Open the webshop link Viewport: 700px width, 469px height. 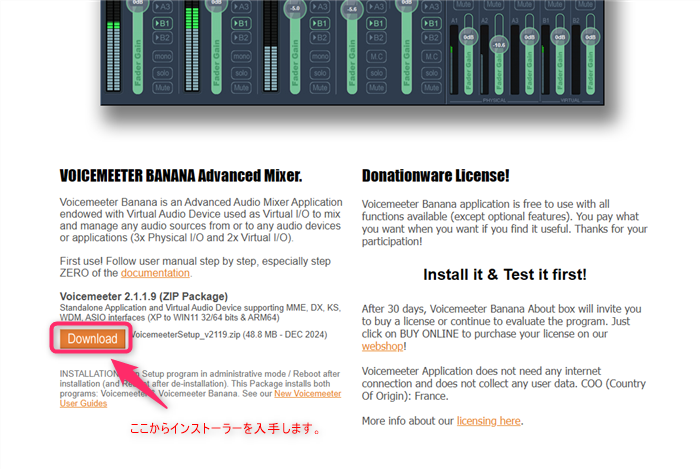(x=382, y=346)
